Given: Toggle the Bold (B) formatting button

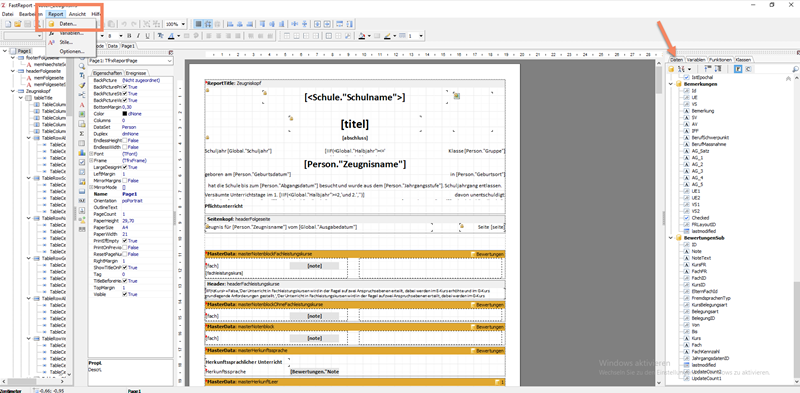Looking at the screenshot, I should pyautogui.click(x=129, y=36).
